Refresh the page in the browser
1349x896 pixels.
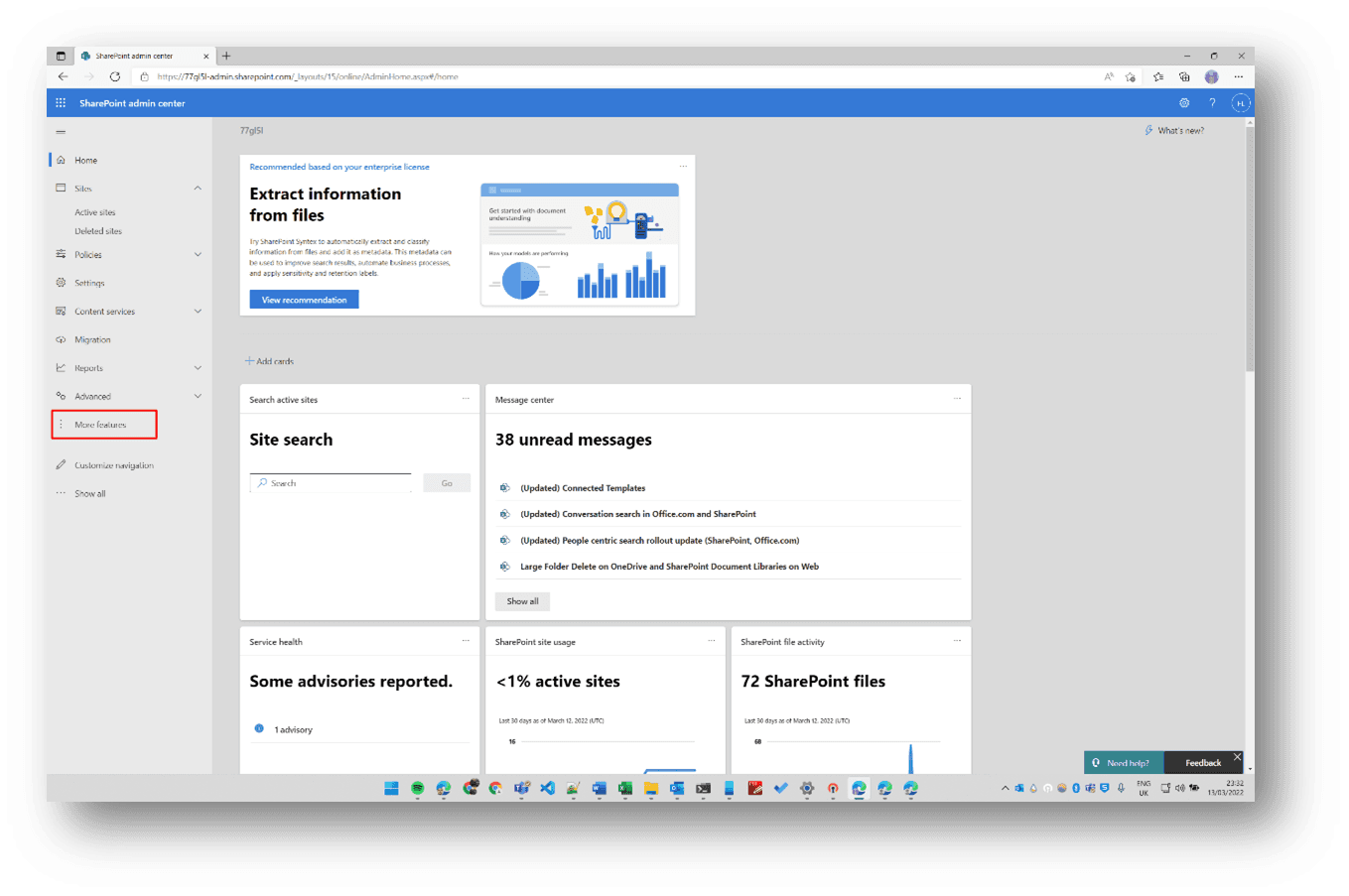click(x=114, y=76)
